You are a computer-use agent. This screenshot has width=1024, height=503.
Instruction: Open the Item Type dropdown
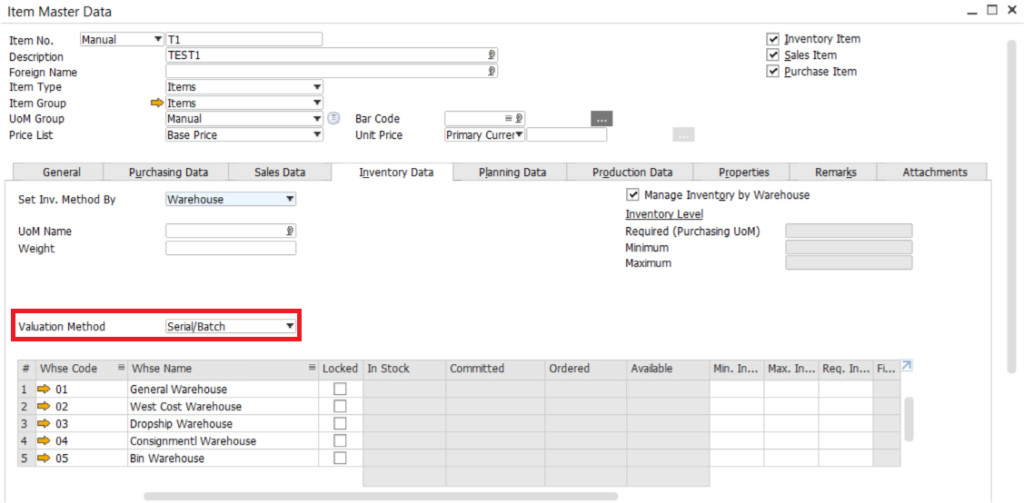[244, 87]
